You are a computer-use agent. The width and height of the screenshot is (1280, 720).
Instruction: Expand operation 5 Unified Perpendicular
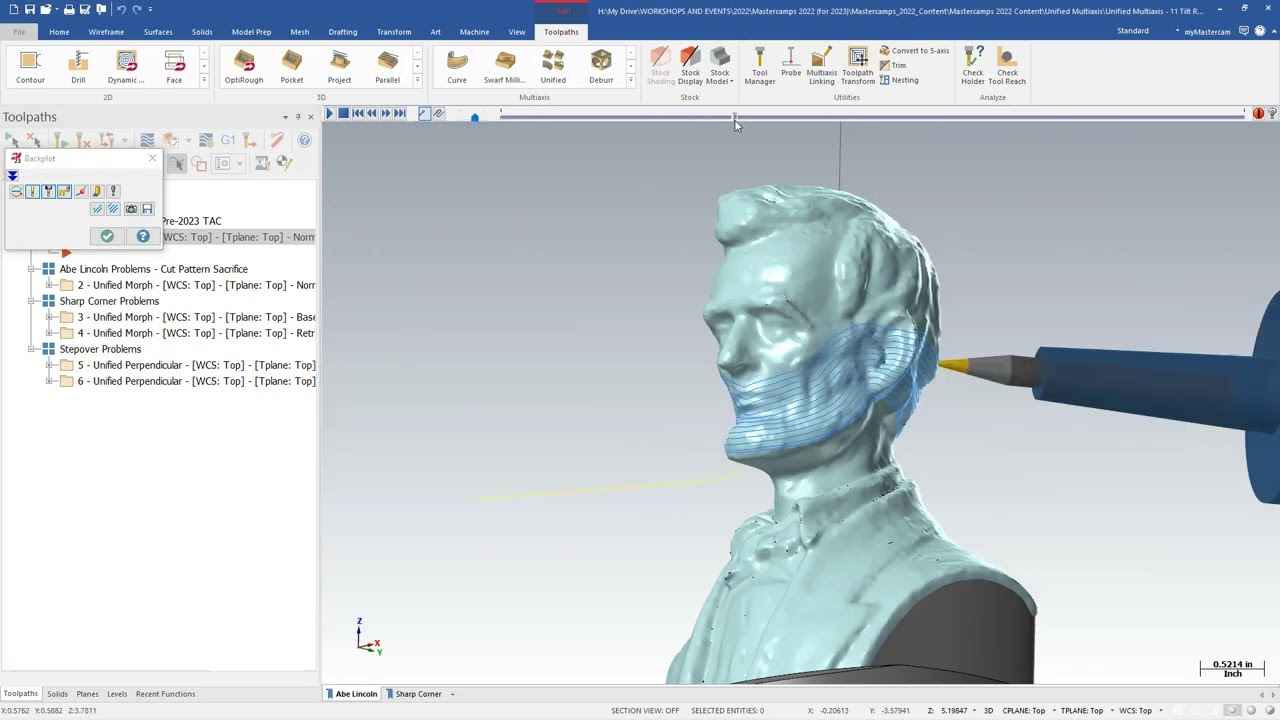[x=50, y=365]
